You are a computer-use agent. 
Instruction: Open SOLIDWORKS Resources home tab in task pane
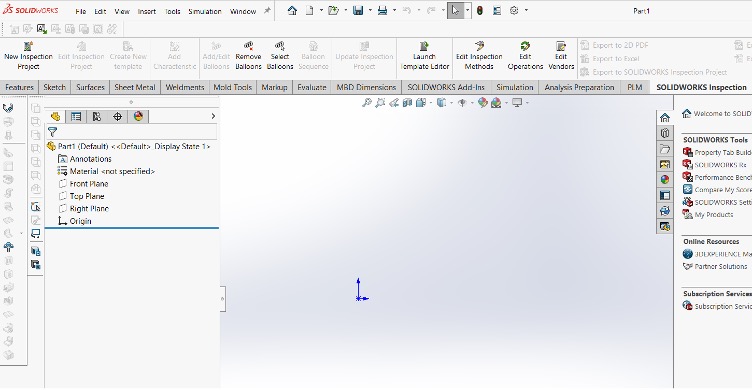pyautogui.click(x=665, y=117)
